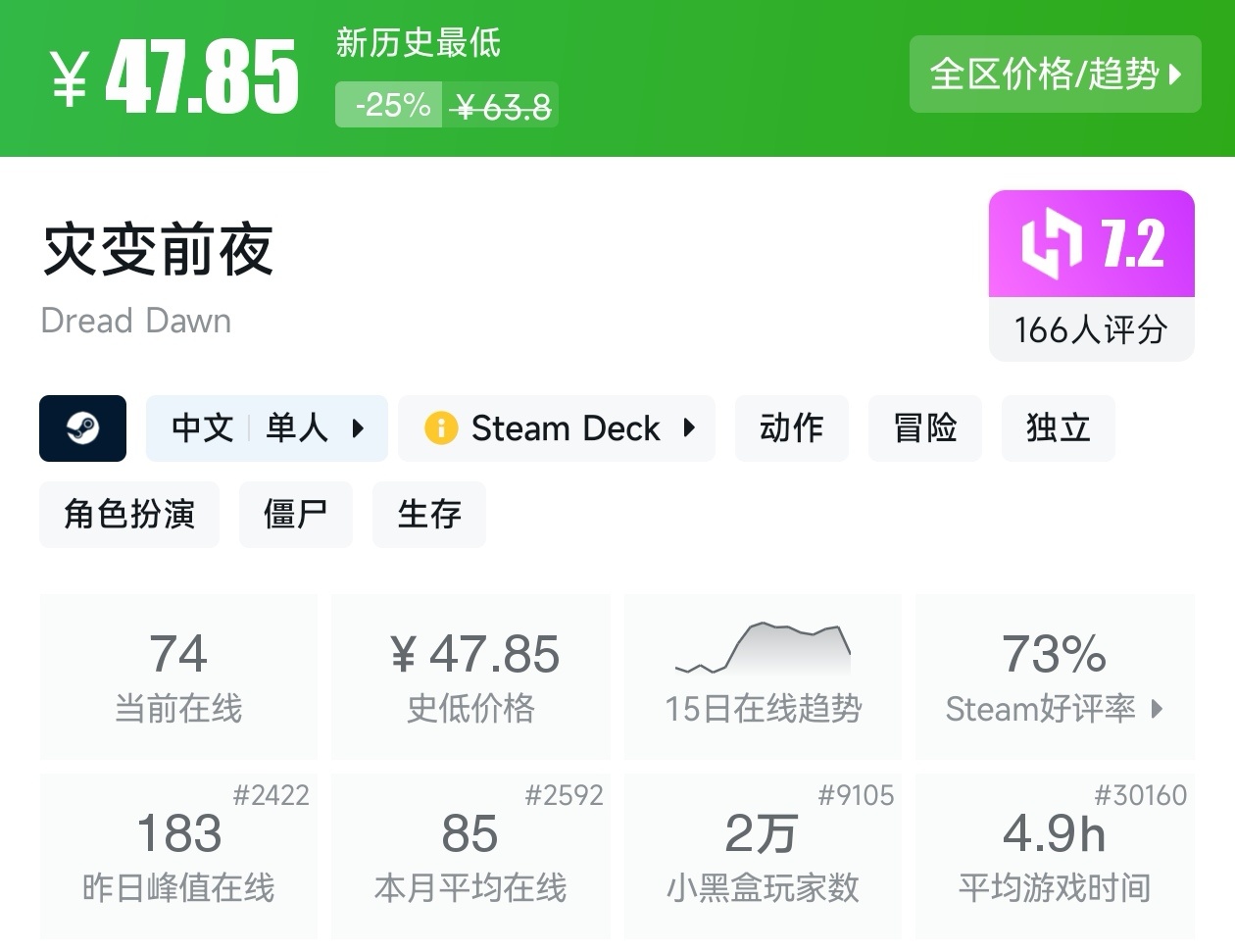Viewport: 1235px width, 952px height.
Task: Open 全区价格/趋势 regional prices button
Action: [1055, 75]
